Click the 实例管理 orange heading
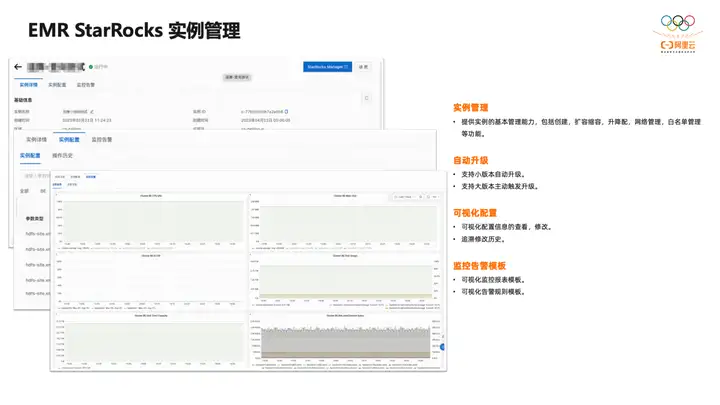This screenshot has width=720, height=405. coord(471,108)
